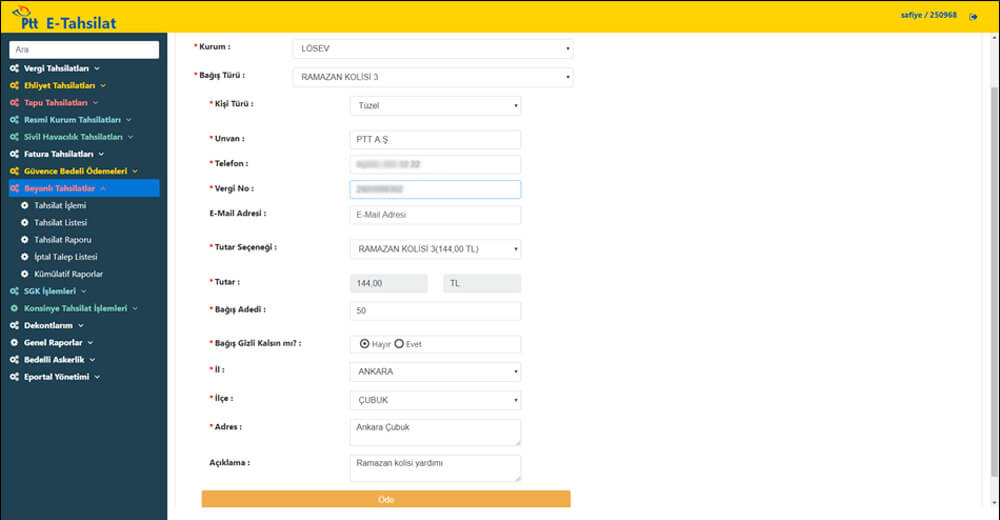The image size is (1000, 520).
Task: Click the cog icon beside Konsinye Tahsilat İşlemleri
Action: (14, 309)
